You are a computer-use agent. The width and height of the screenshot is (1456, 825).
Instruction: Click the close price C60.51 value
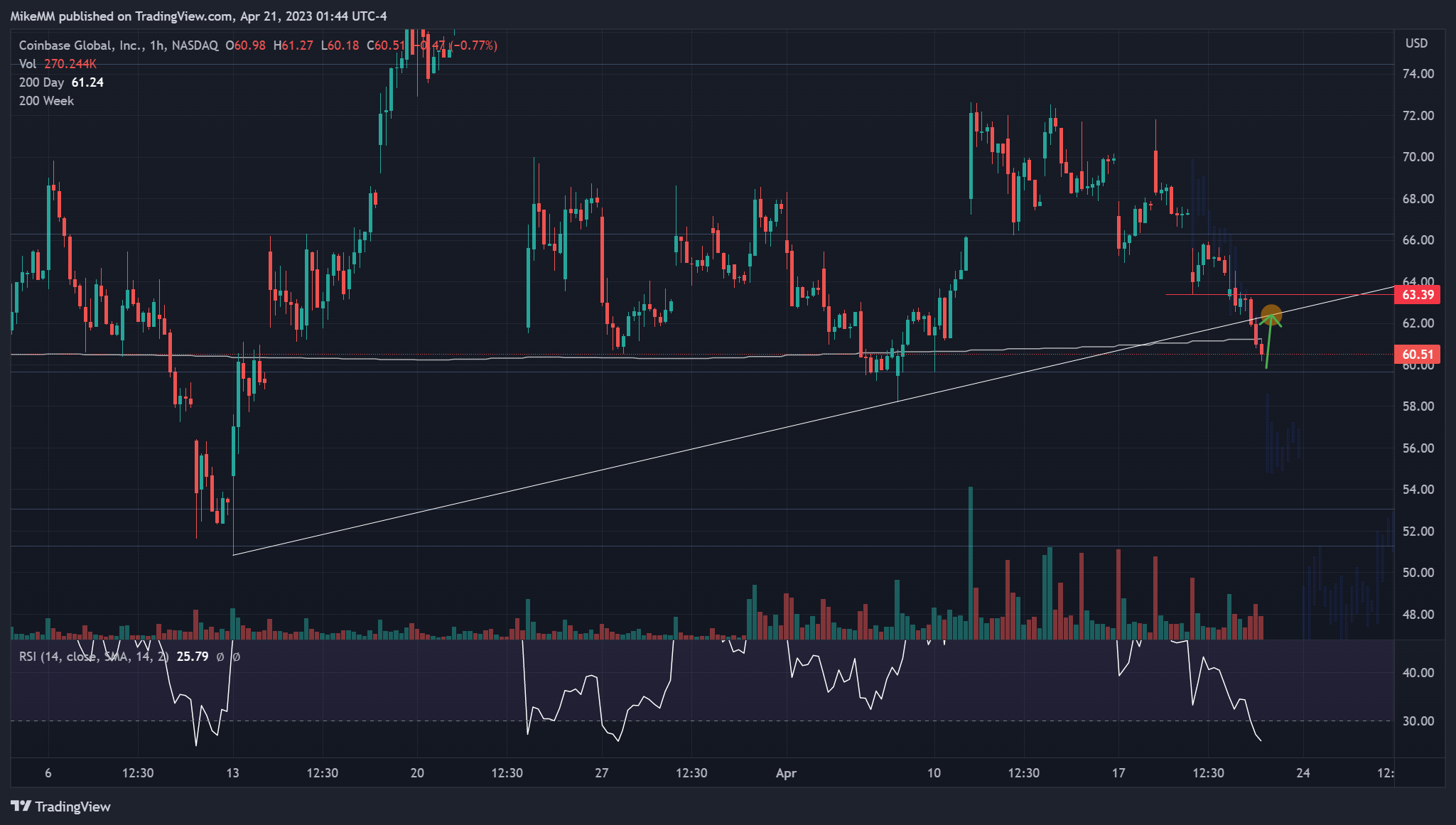386,45
